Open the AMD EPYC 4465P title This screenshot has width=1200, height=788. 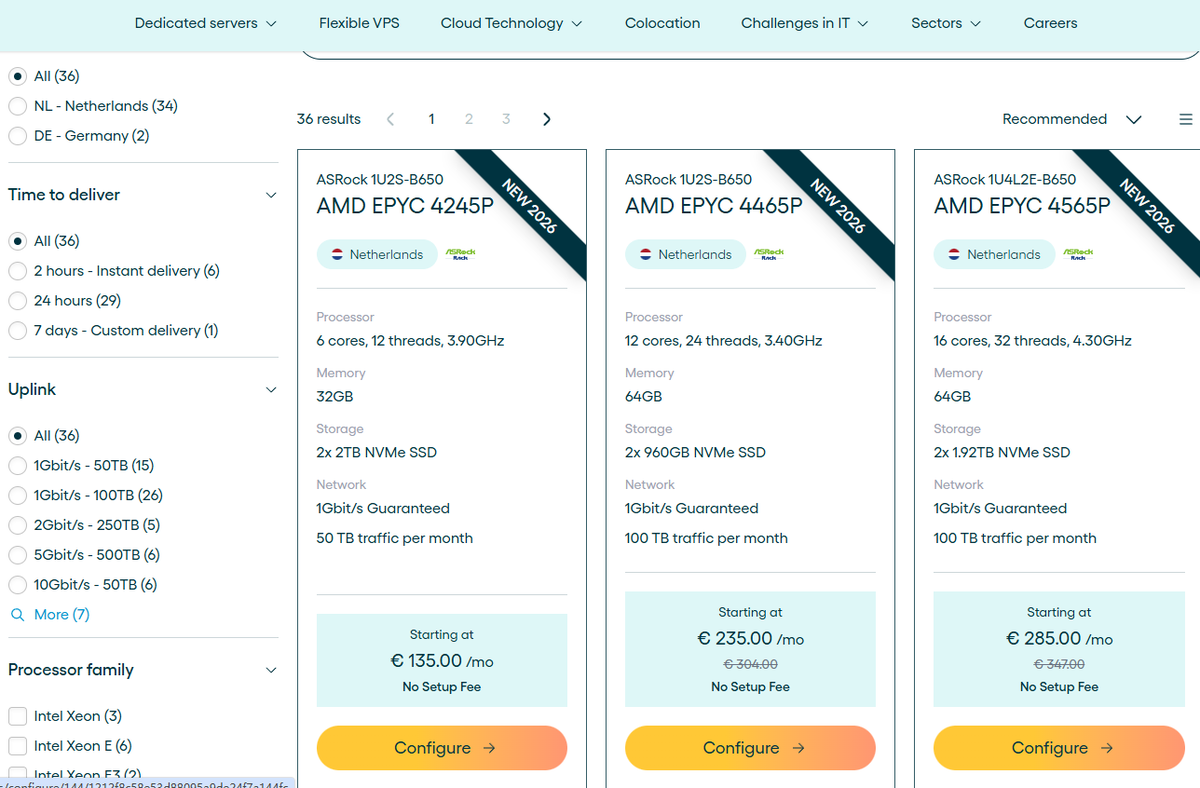point(714,206)
